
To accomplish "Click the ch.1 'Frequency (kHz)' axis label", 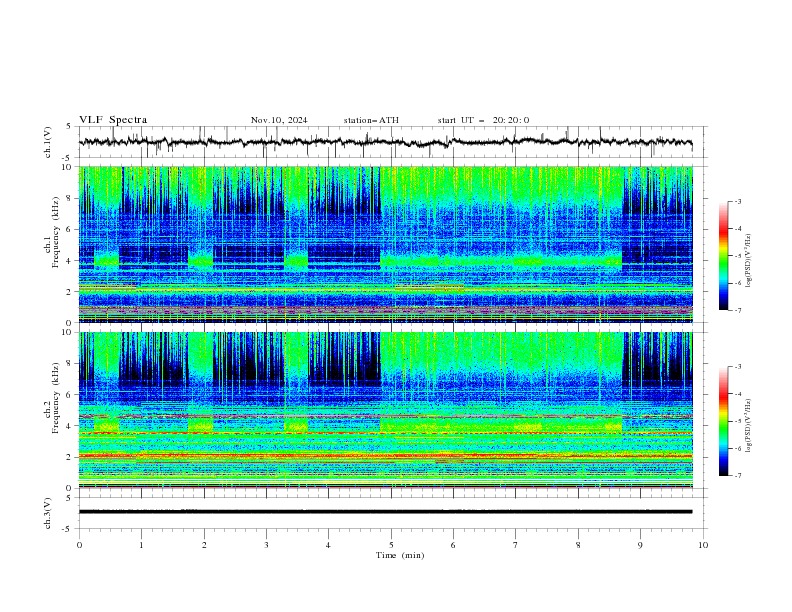I will click(56, 232).
